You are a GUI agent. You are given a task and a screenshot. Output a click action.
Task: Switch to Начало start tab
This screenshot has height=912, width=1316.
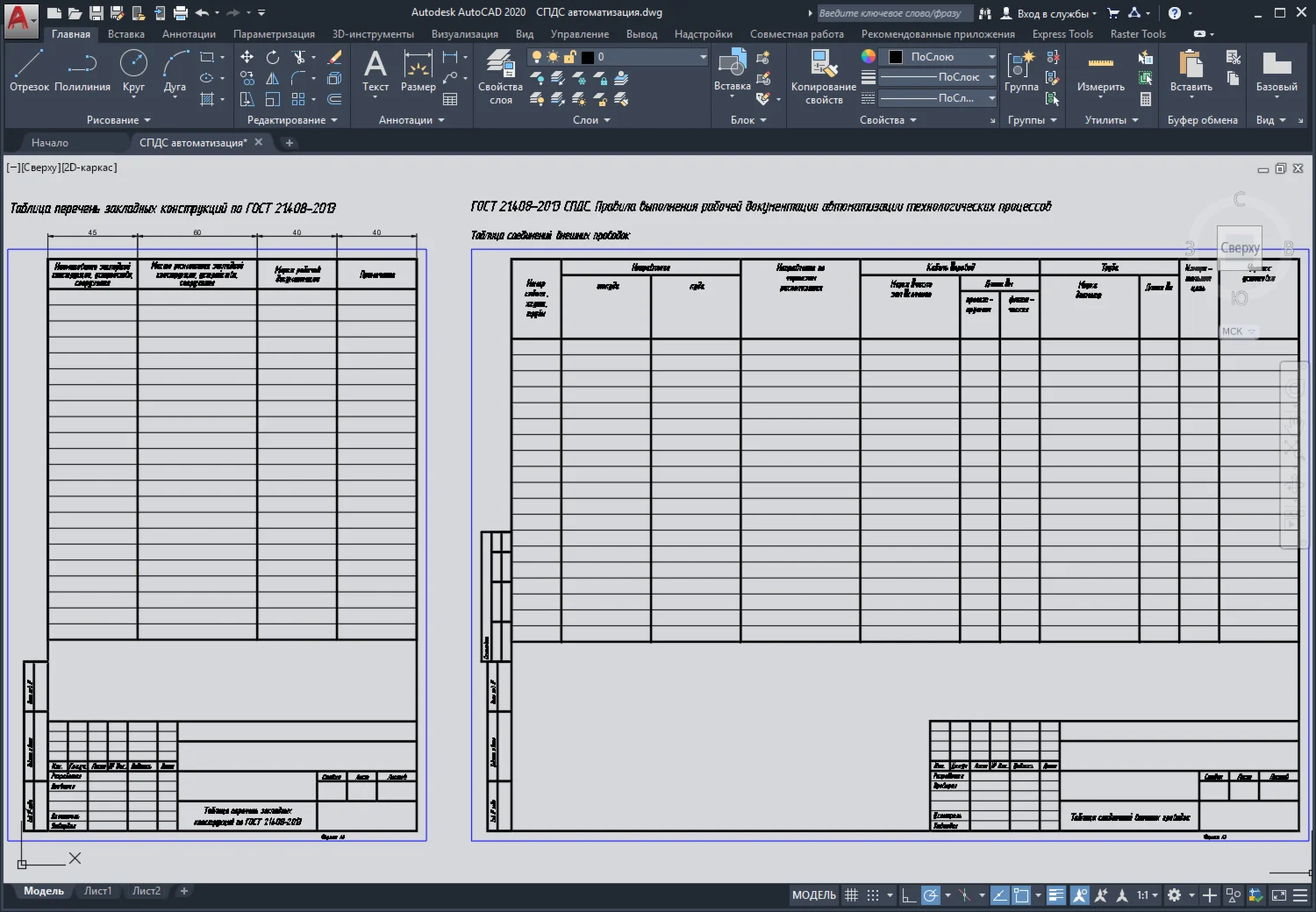(50, 142)
